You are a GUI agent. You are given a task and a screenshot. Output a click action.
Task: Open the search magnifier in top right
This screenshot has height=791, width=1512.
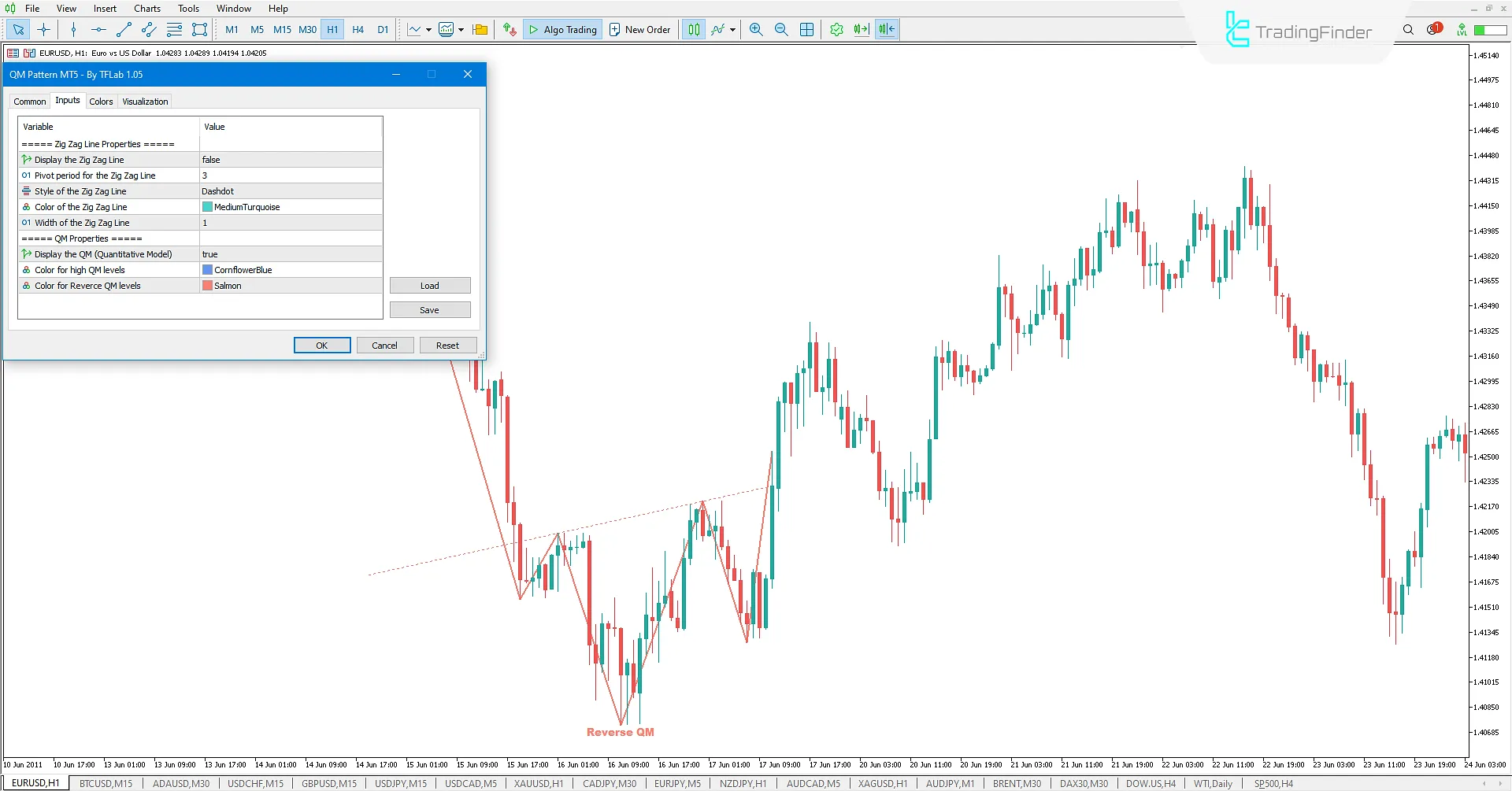point(1408,30)
